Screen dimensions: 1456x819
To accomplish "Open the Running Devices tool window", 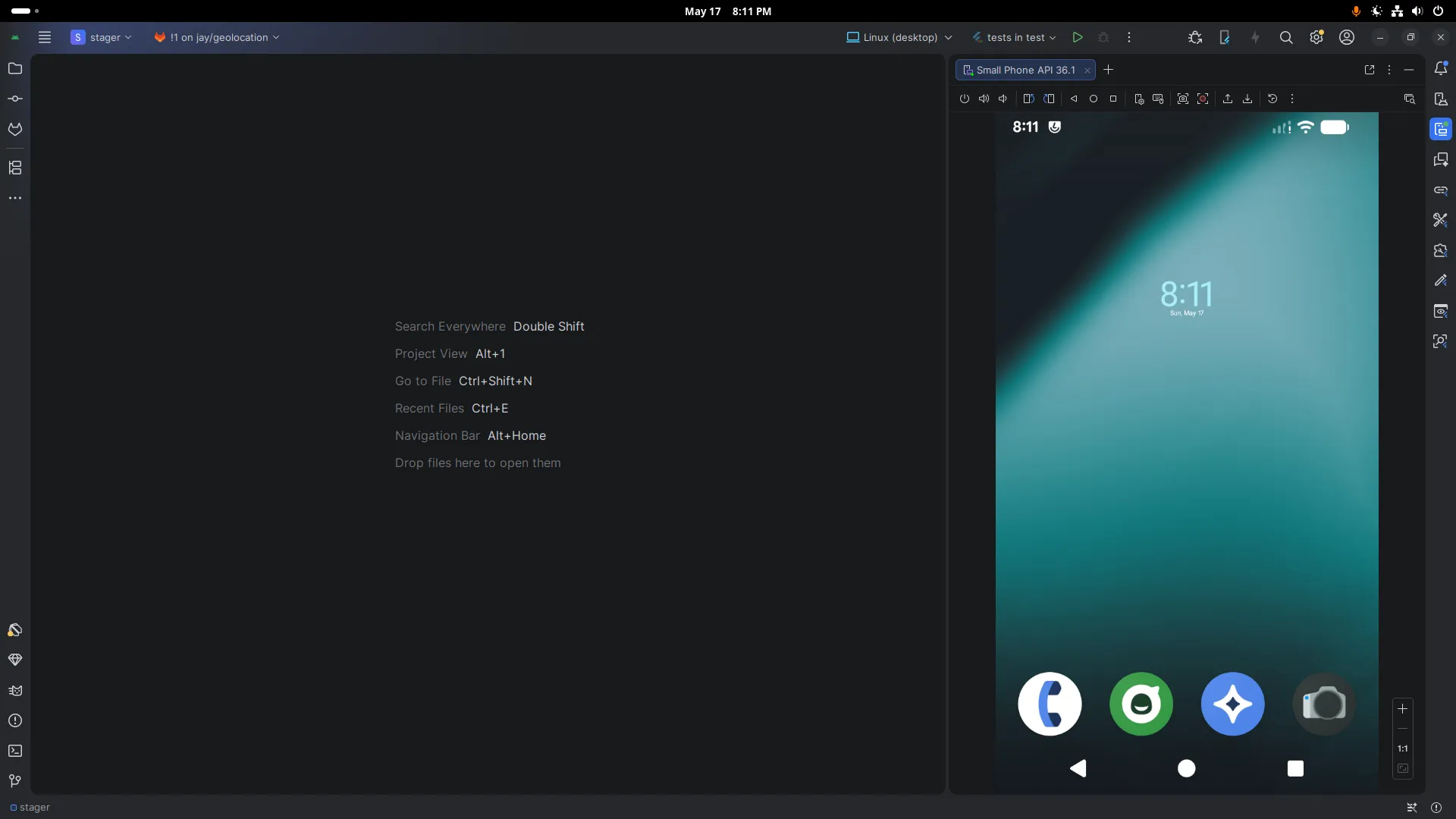I will [x=1441, y=129].
